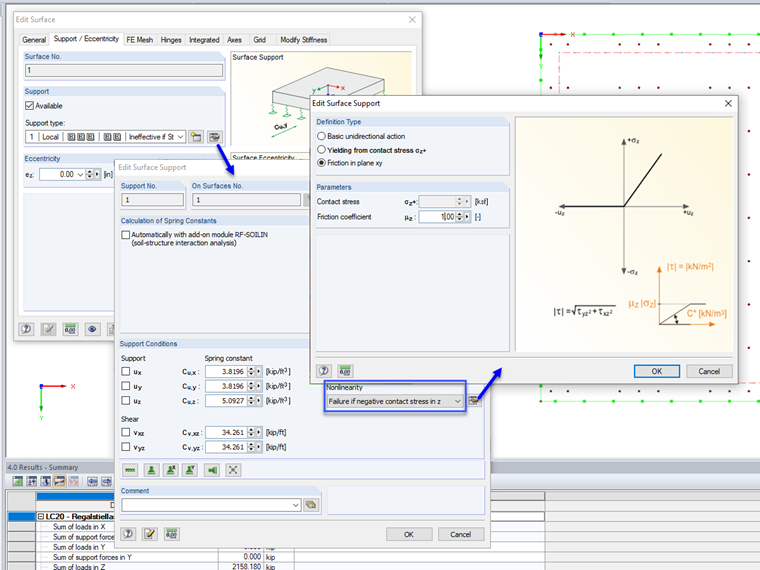Viewport: 760px width, 570px height.
Task: Enable automatic RF-SOILIN calculation checkbox
Action: click(126, 235)
